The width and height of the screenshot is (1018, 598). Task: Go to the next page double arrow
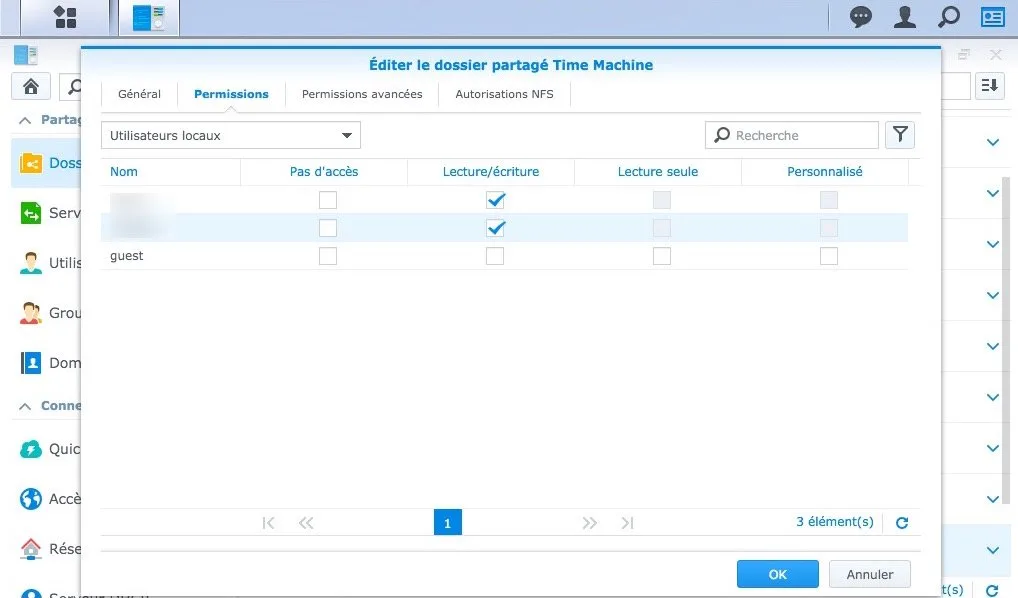[x=590, y=523]
